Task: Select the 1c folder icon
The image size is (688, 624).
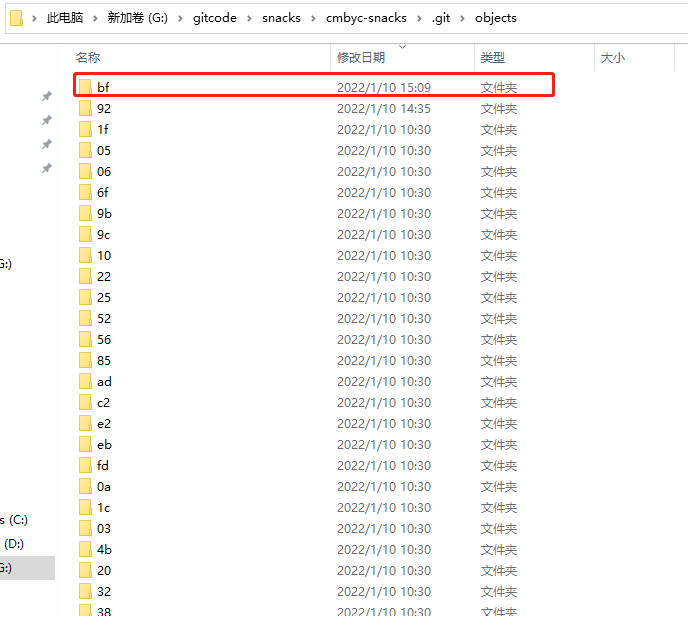Action: [85, 507]
